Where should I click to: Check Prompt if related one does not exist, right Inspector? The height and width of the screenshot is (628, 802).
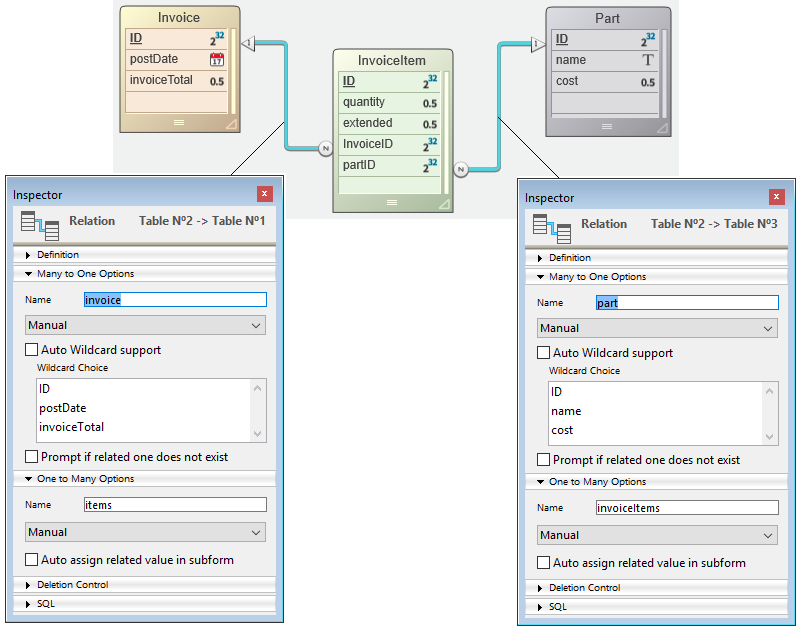[x=544, y=460]
